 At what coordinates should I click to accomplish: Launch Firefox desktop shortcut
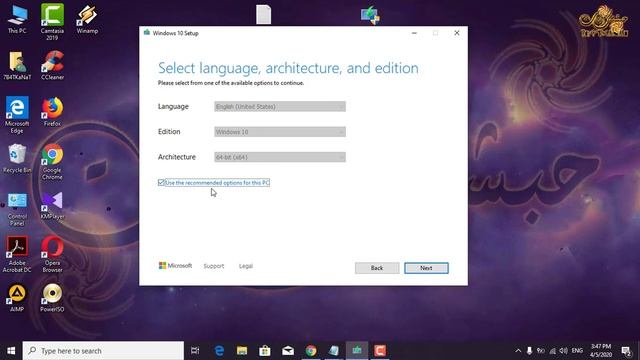(x=52, y=112)
